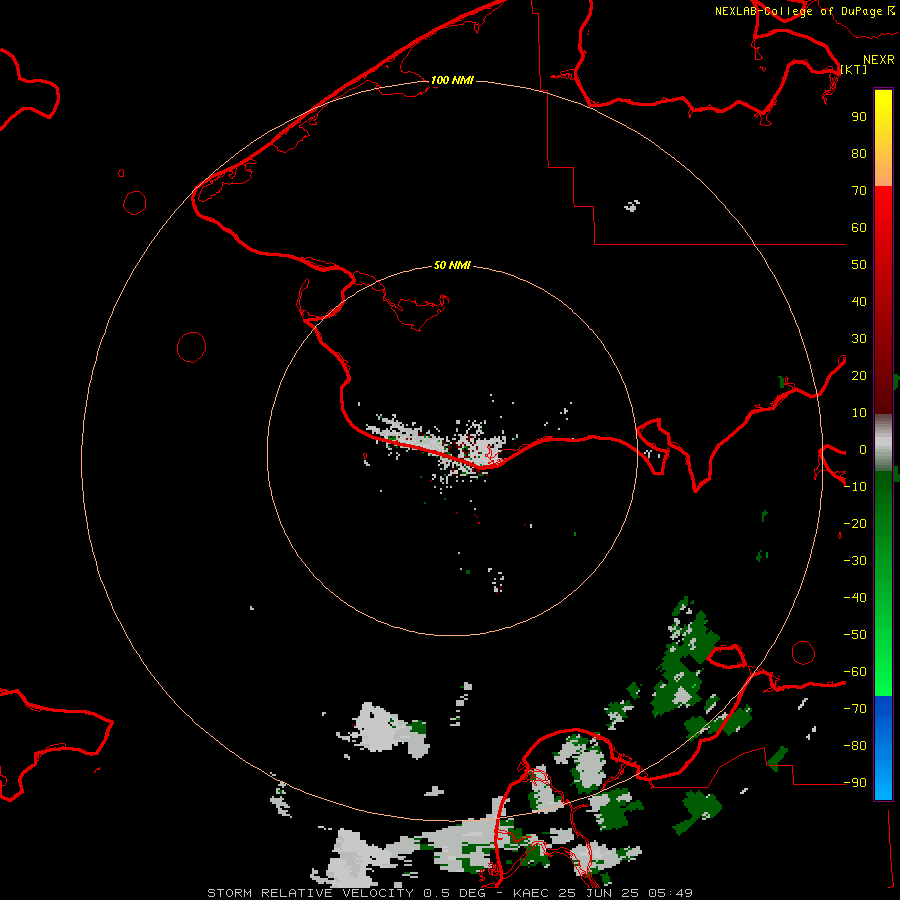Click the "50 NMI" range ring label
The image size is (900, 900).
coord(452,265)
